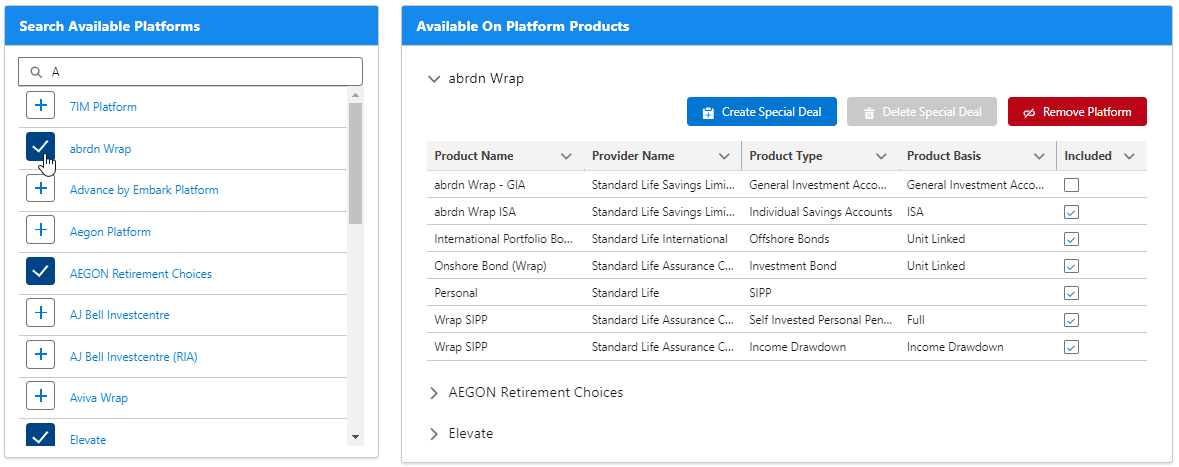Screen dimensions: 1179x467
Task: Click the Create Special Deal button
Action: (x=761, y=112)
